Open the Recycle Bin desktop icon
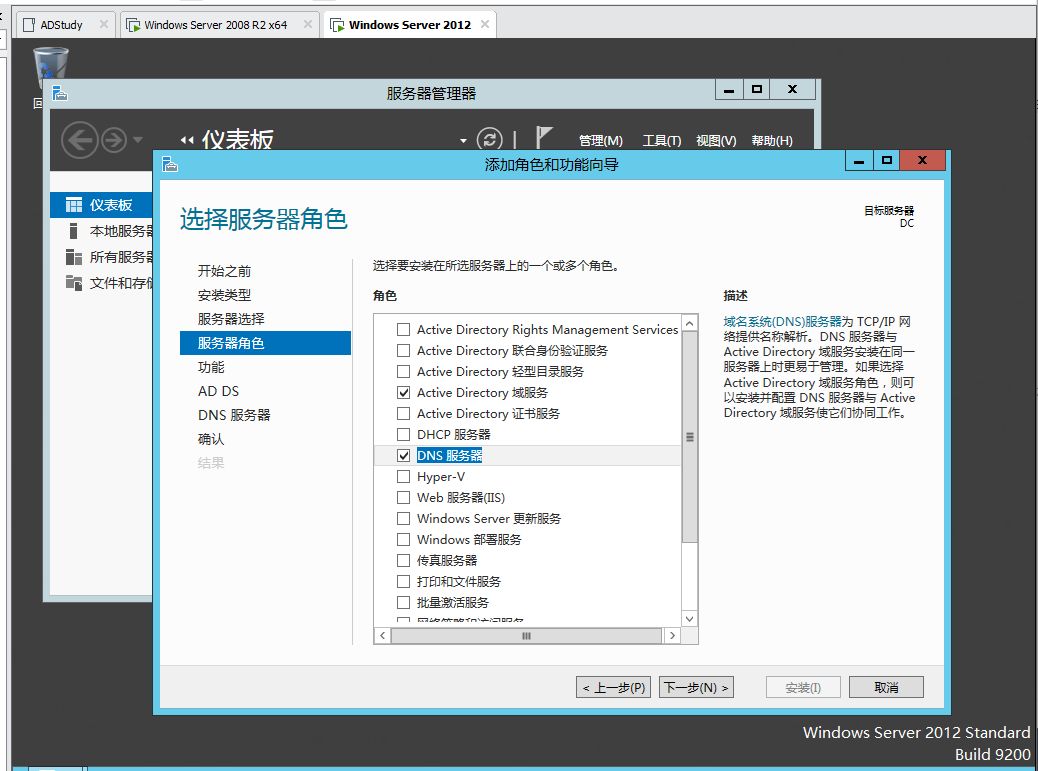The height and width of the screenshot is (771, 1038). [50, 72]
